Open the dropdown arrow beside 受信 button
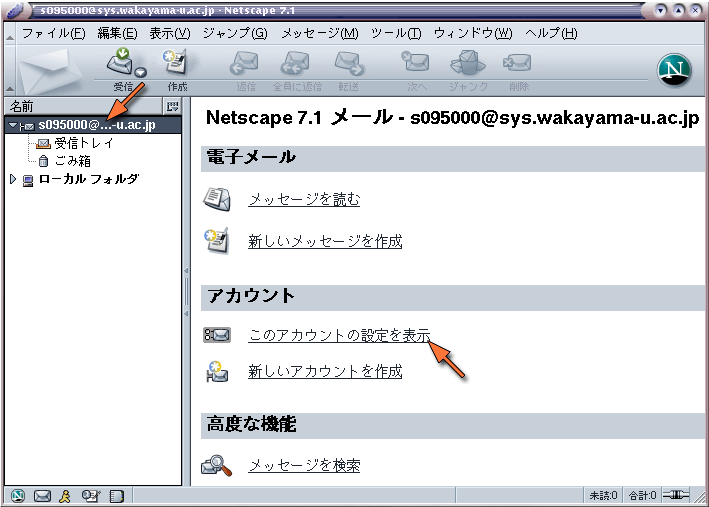Image resolution: width=709 pixels, height=507 pixels. [x=141, y=72]
